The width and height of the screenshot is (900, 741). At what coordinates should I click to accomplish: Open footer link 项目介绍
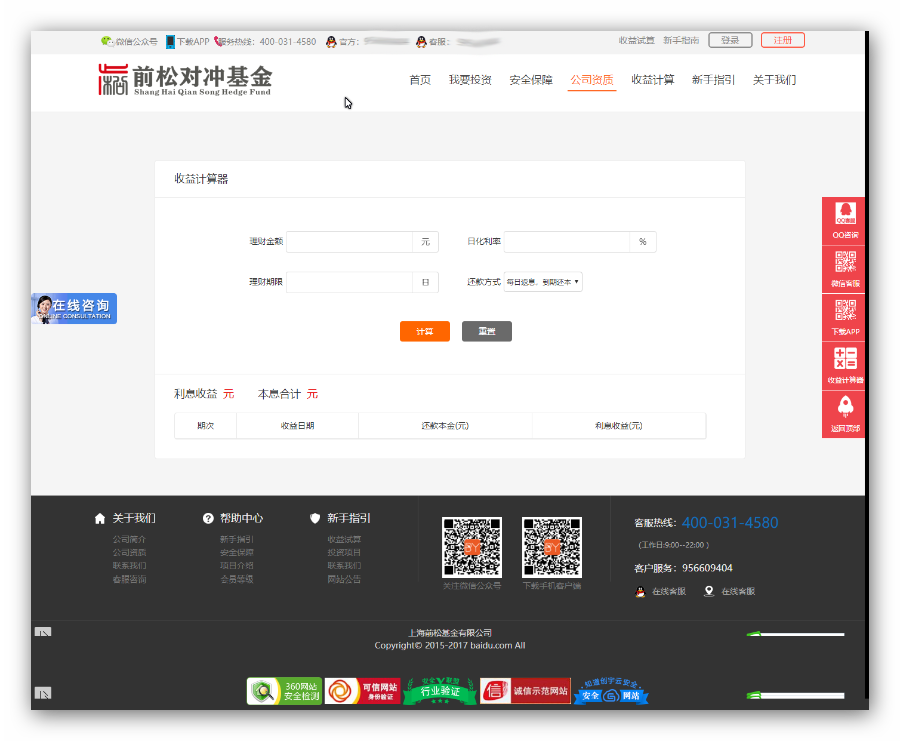point(236,566)
